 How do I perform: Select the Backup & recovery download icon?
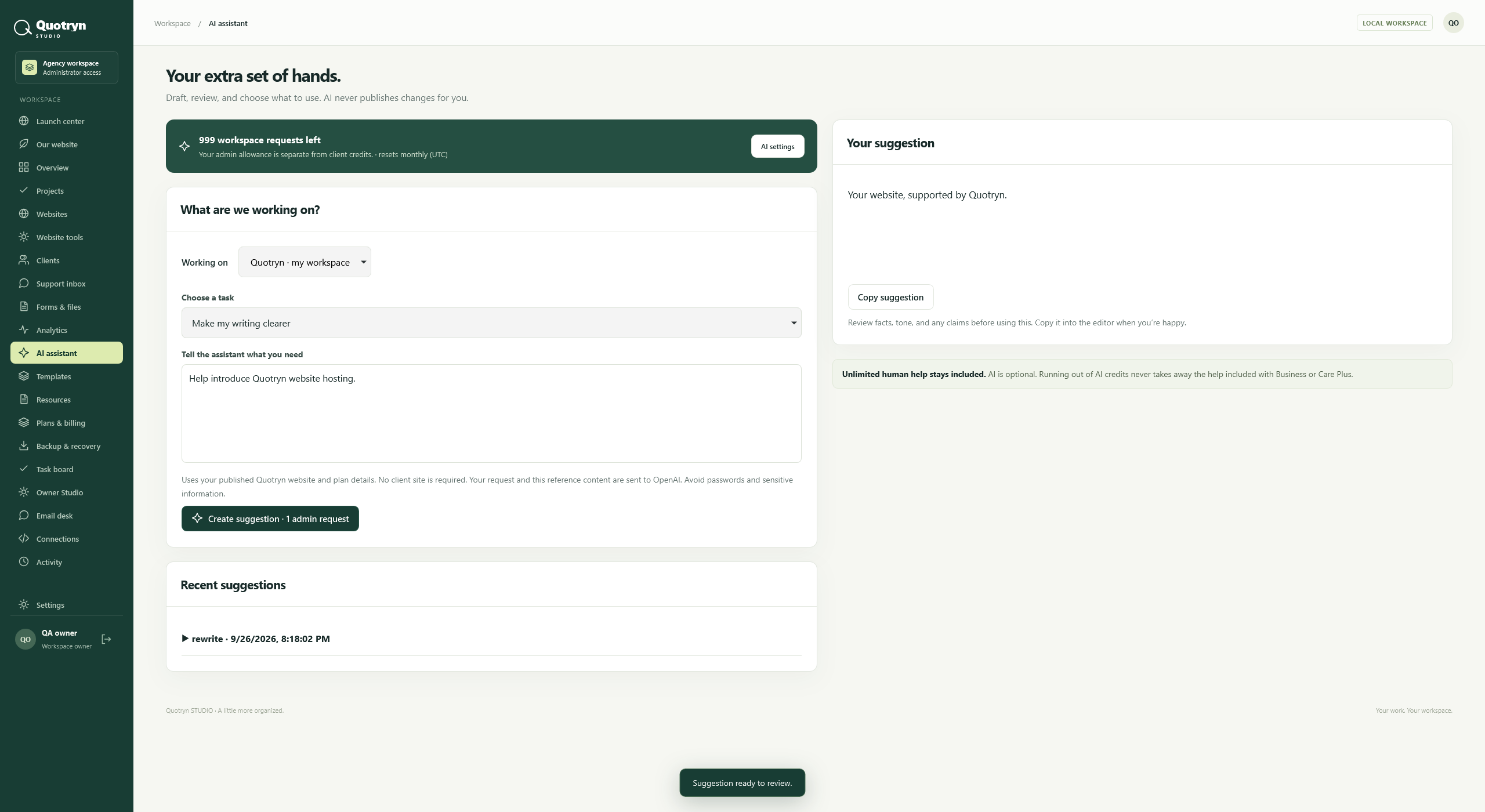click(24, 445)
